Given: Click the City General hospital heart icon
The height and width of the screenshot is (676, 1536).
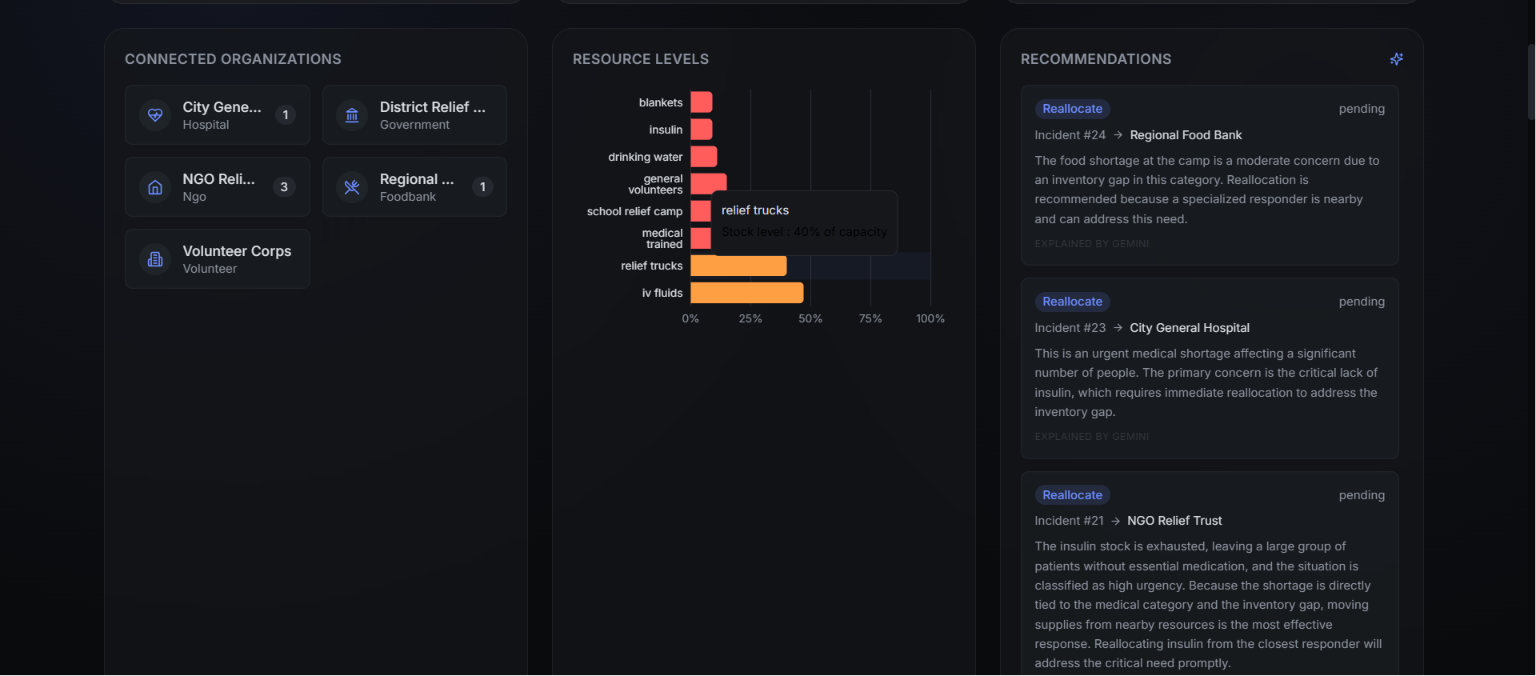Looking at the screenshot, I should [155, 115].
